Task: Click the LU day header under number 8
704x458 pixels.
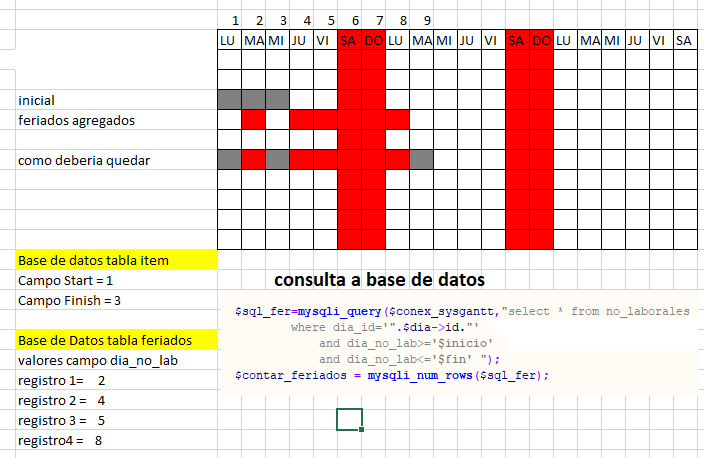Action: tap(398, 40)
